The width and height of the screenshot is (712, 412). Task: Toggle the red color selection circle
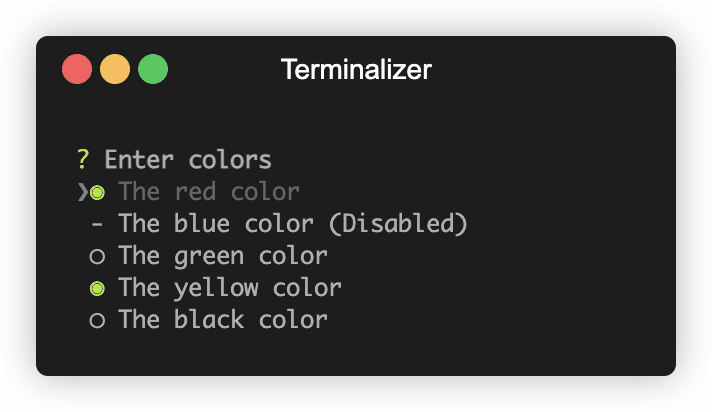point(97,192)
